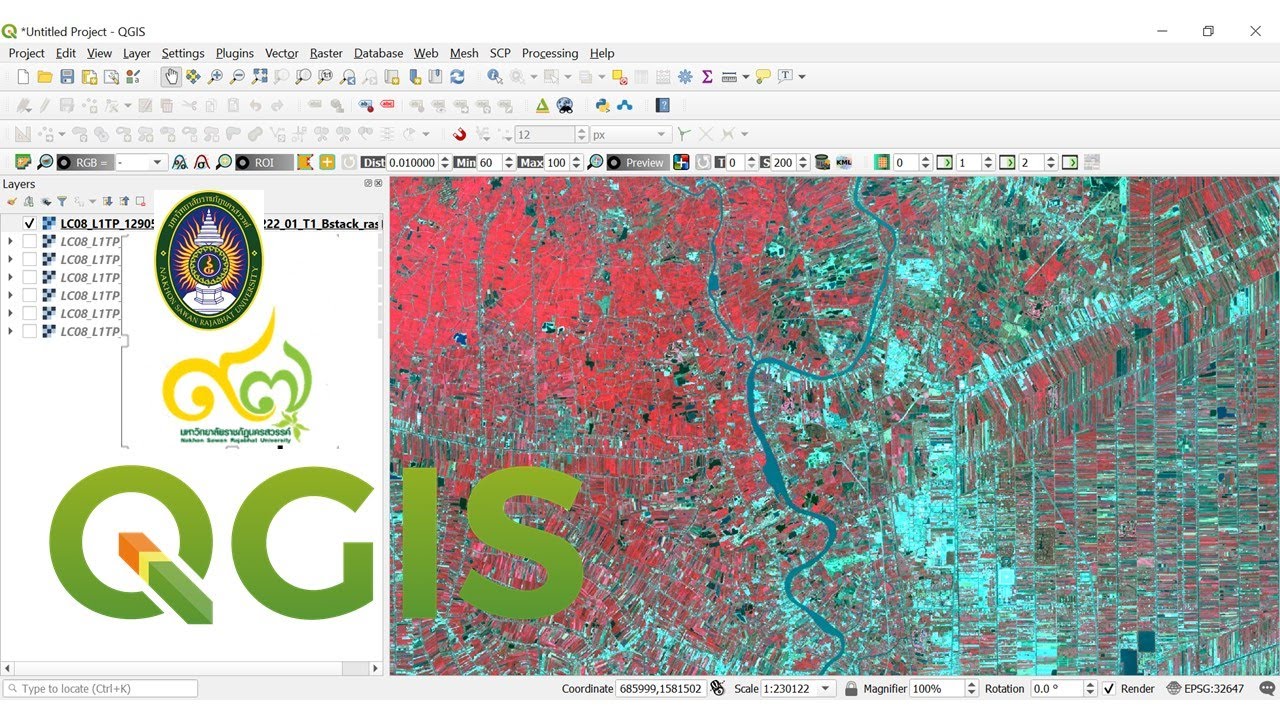The width and height of the screenshot is (1280, 720).
Task: Select the Pan Map hand tool
Action: point(171,77)
